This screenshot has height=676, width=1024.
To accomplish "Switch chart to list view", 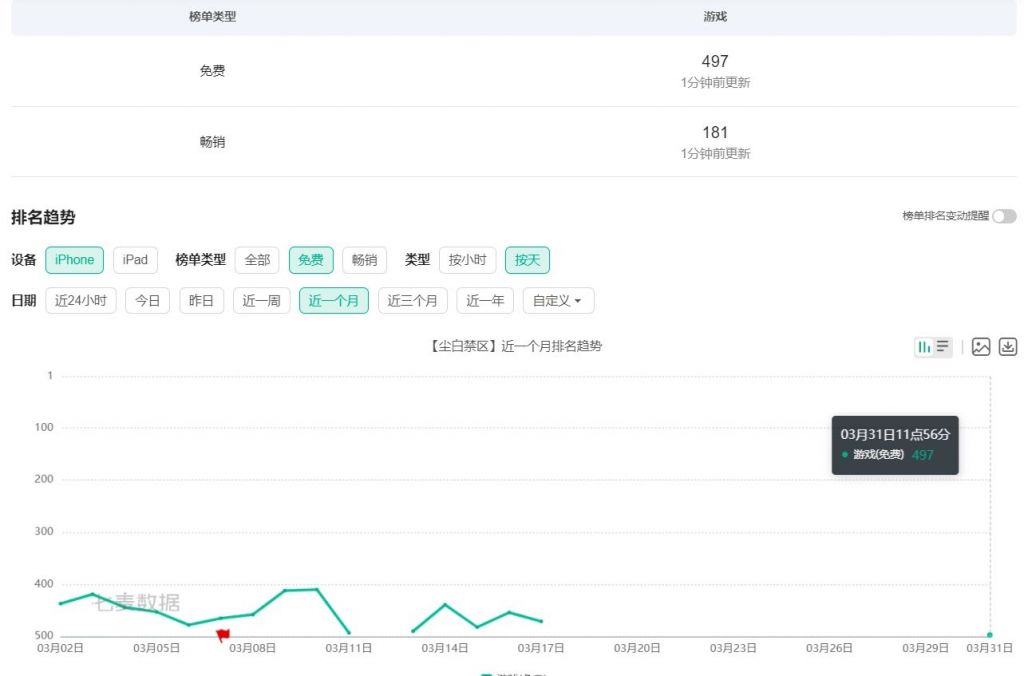I will coord(941,346).
